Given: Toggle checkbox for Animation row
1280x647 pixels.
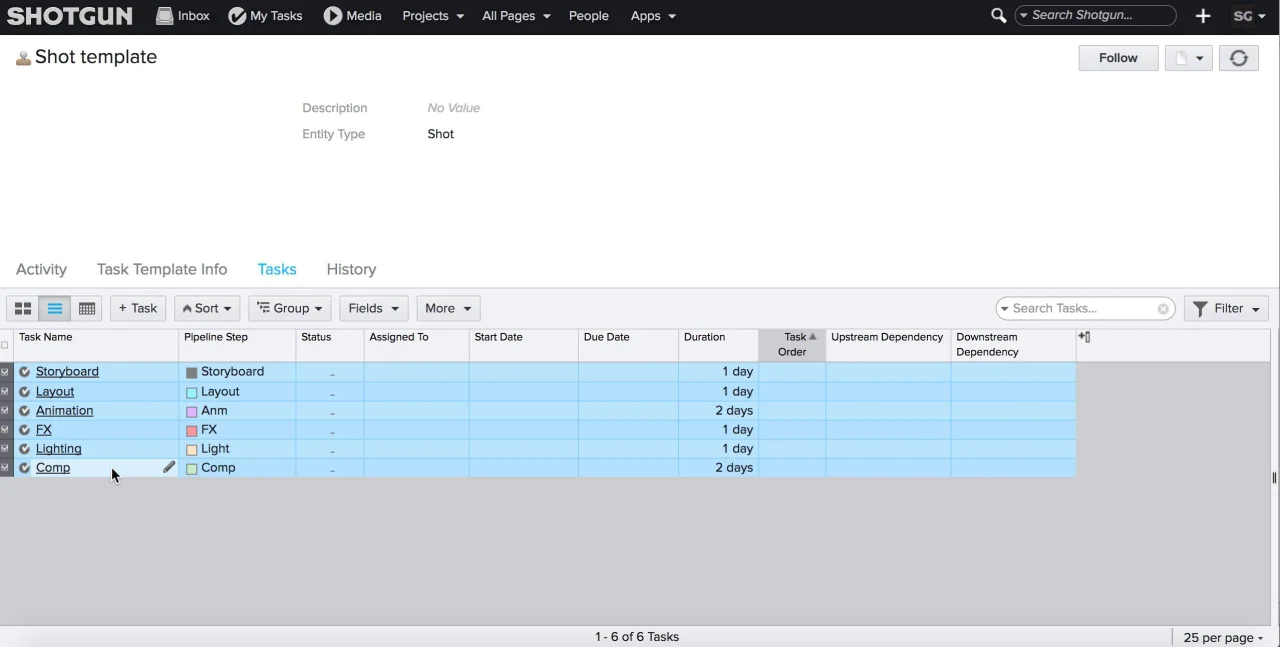Looking at the screenshot, I should point(5,411).
